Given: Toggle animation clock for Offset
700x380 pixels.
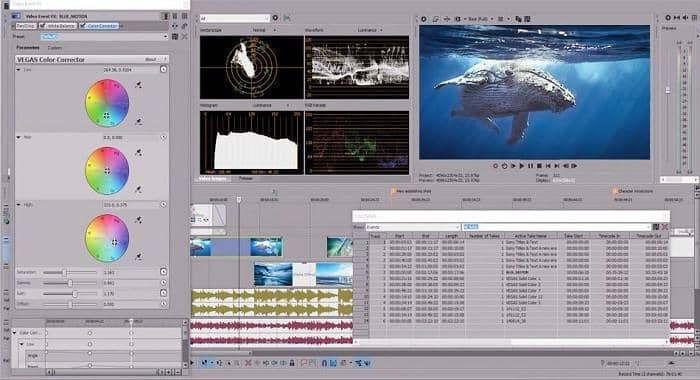Looking at the screenshot, I should pyautogui.click(x=163, y=304).
